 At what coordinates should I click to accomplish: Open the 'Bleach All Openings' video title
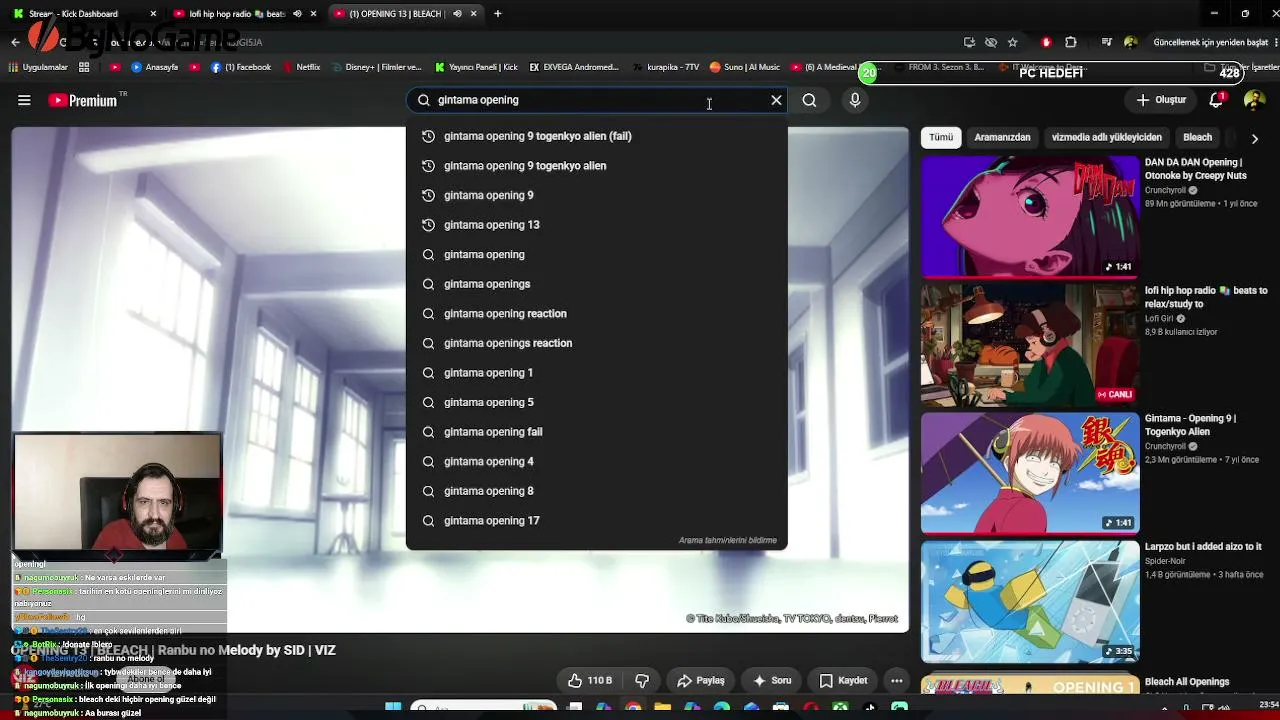tap(1187, 682)
